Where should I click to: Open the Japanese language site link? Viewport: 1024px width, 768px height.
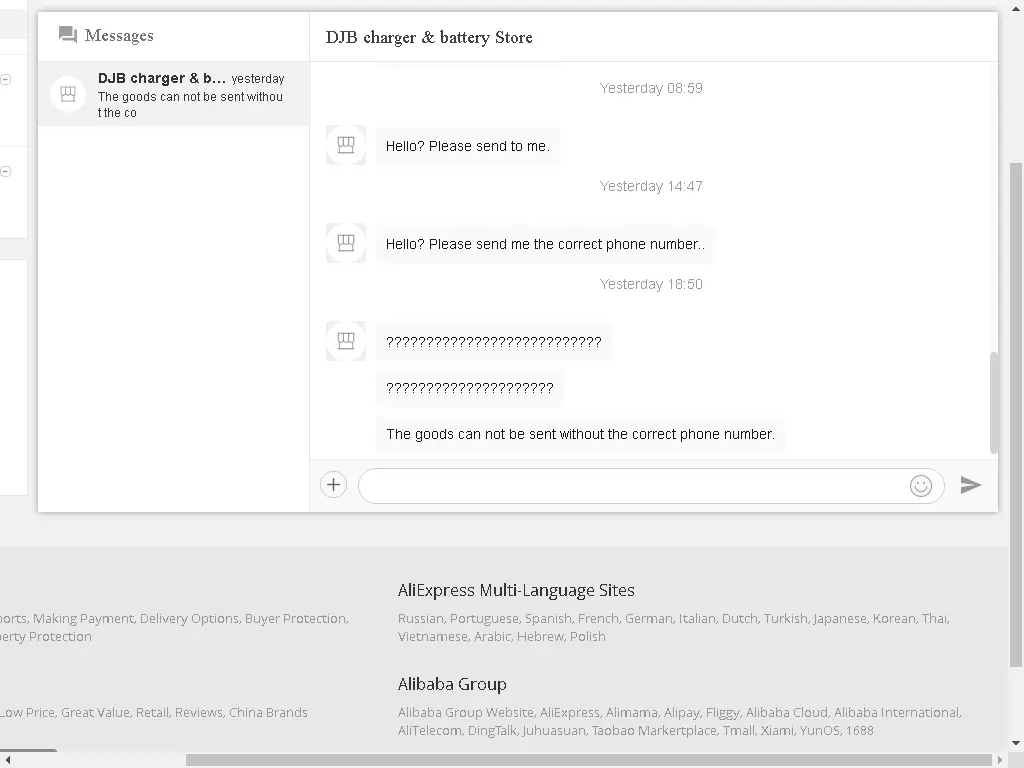840,618
